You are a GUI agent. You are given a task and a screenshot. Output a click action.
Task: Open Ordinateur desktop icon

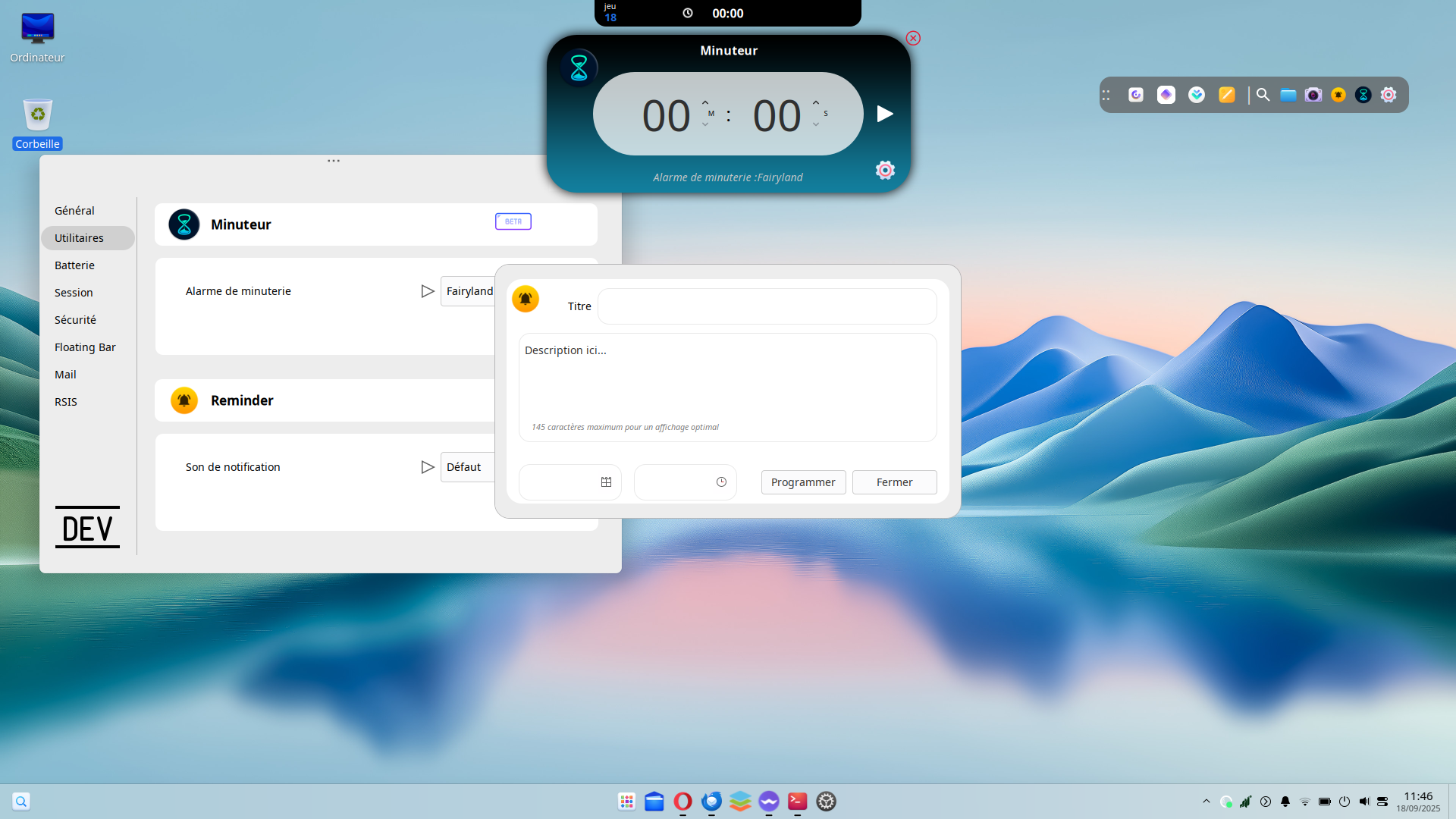37,38
